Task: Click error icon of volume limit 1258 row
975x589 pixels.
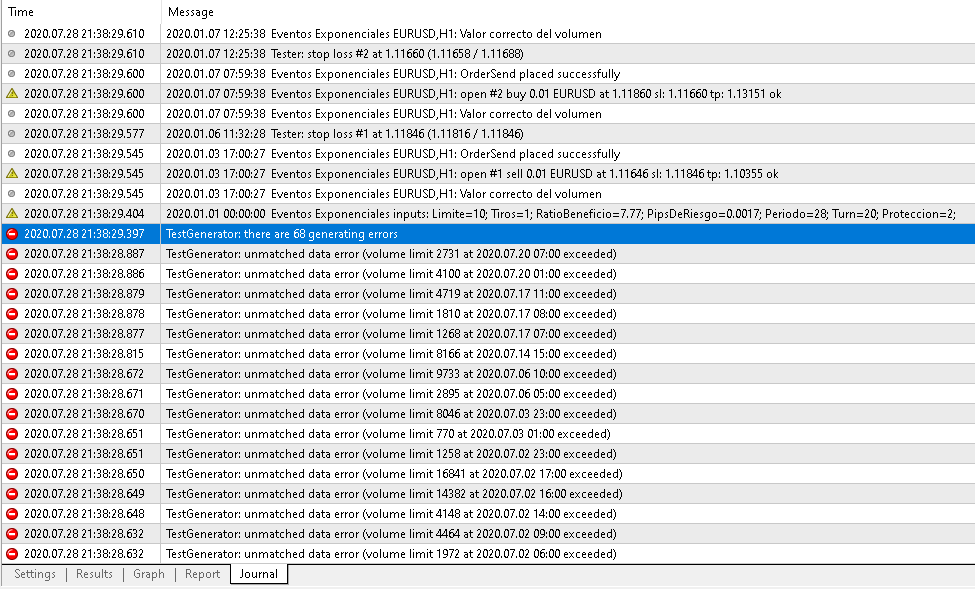Action: click(12, 453)
